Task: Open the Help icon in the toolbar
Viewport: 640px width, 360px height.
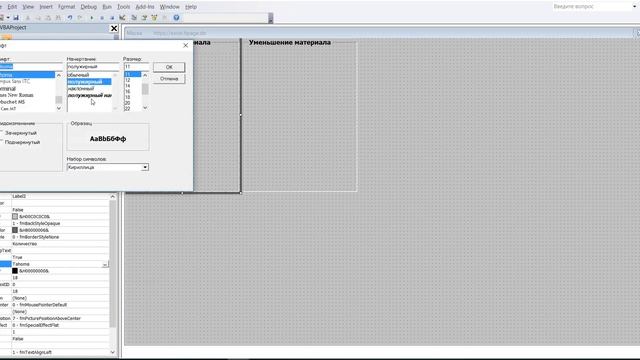Action: click(x=176, y=18)
